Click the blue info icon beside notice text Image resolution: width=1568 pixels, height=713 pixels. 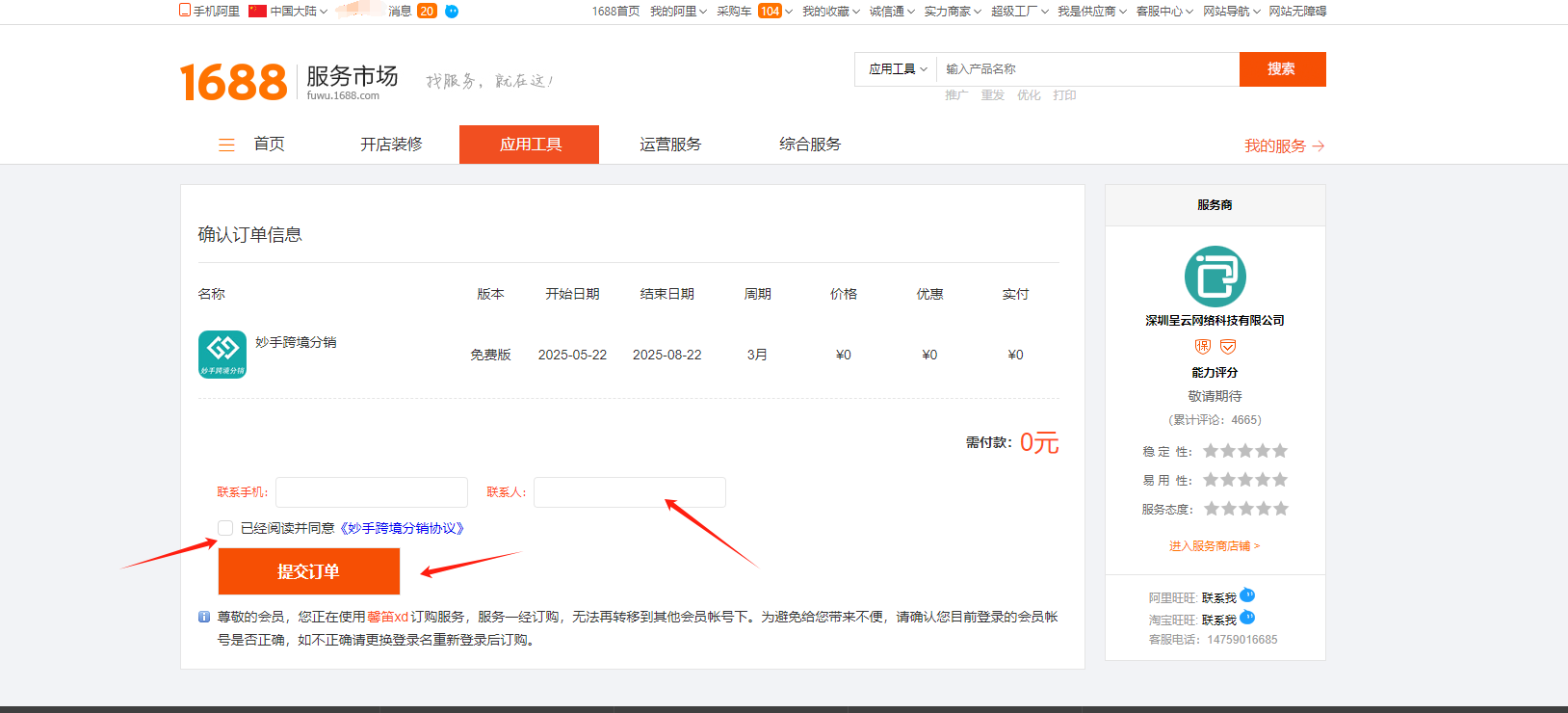coord(204,617)
